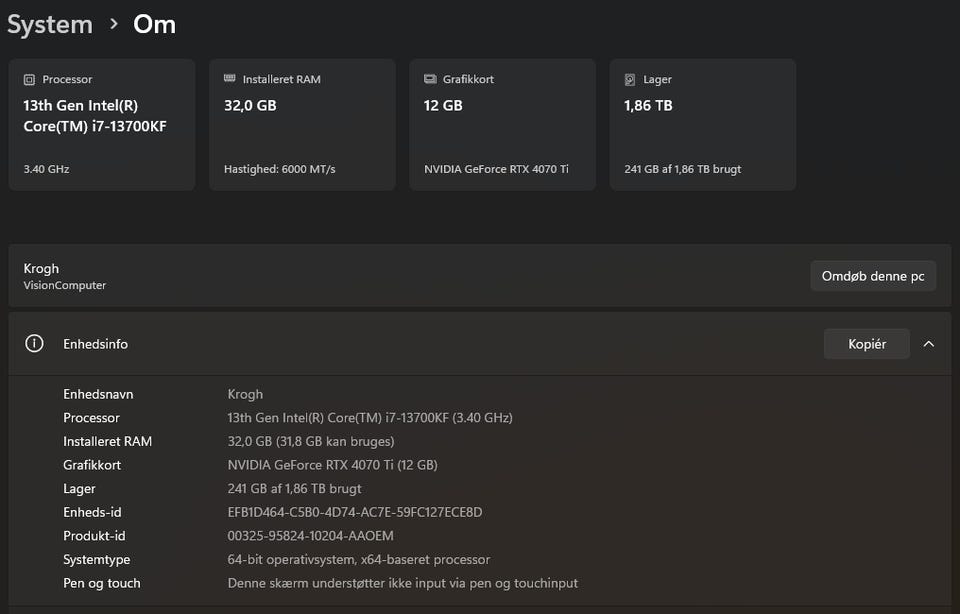The width and height of the screenshot is (960, 614).
Task: Click the Systemtype value text
Action: coord(359,559)
